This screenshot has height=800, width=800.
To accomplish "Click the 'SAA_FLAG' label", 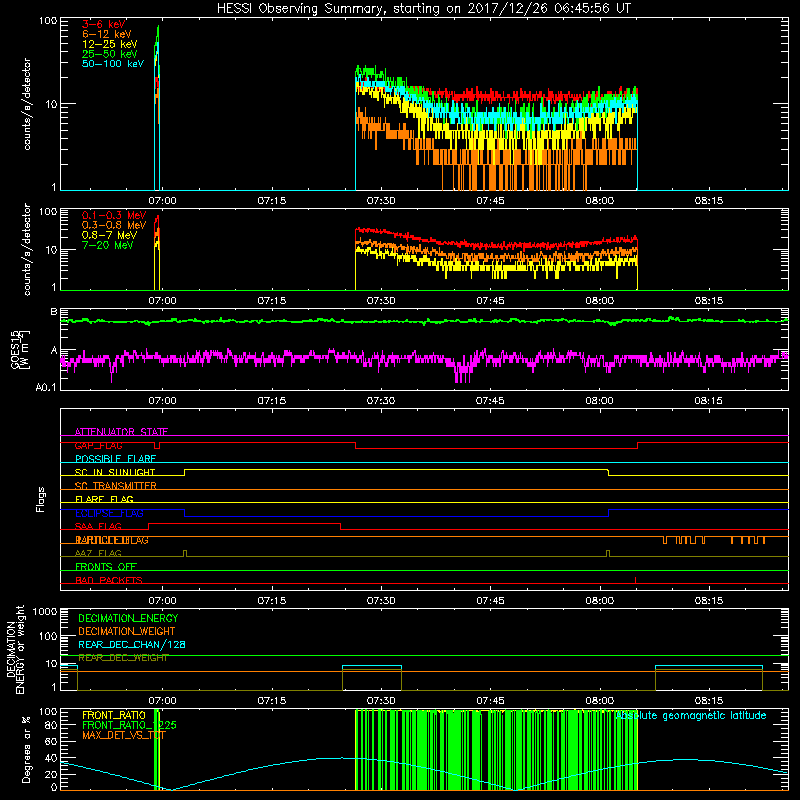I will click(x=98, y=526).
